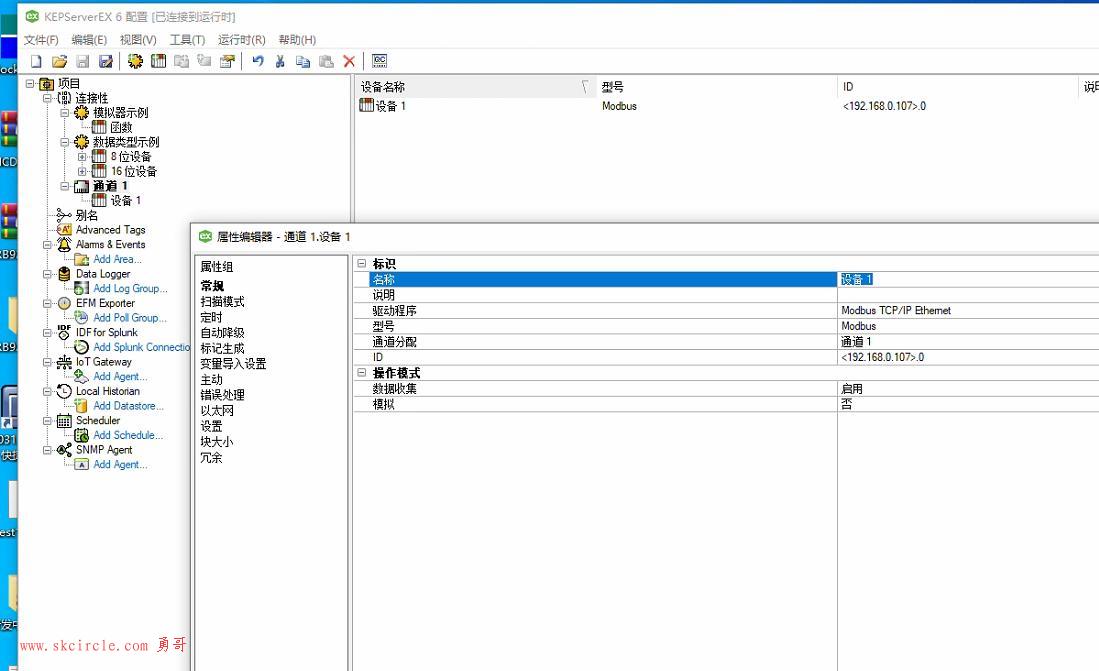1099x671 pixels.
Task: Collapse the Alarms & Events node
Action: pos(47,245)
